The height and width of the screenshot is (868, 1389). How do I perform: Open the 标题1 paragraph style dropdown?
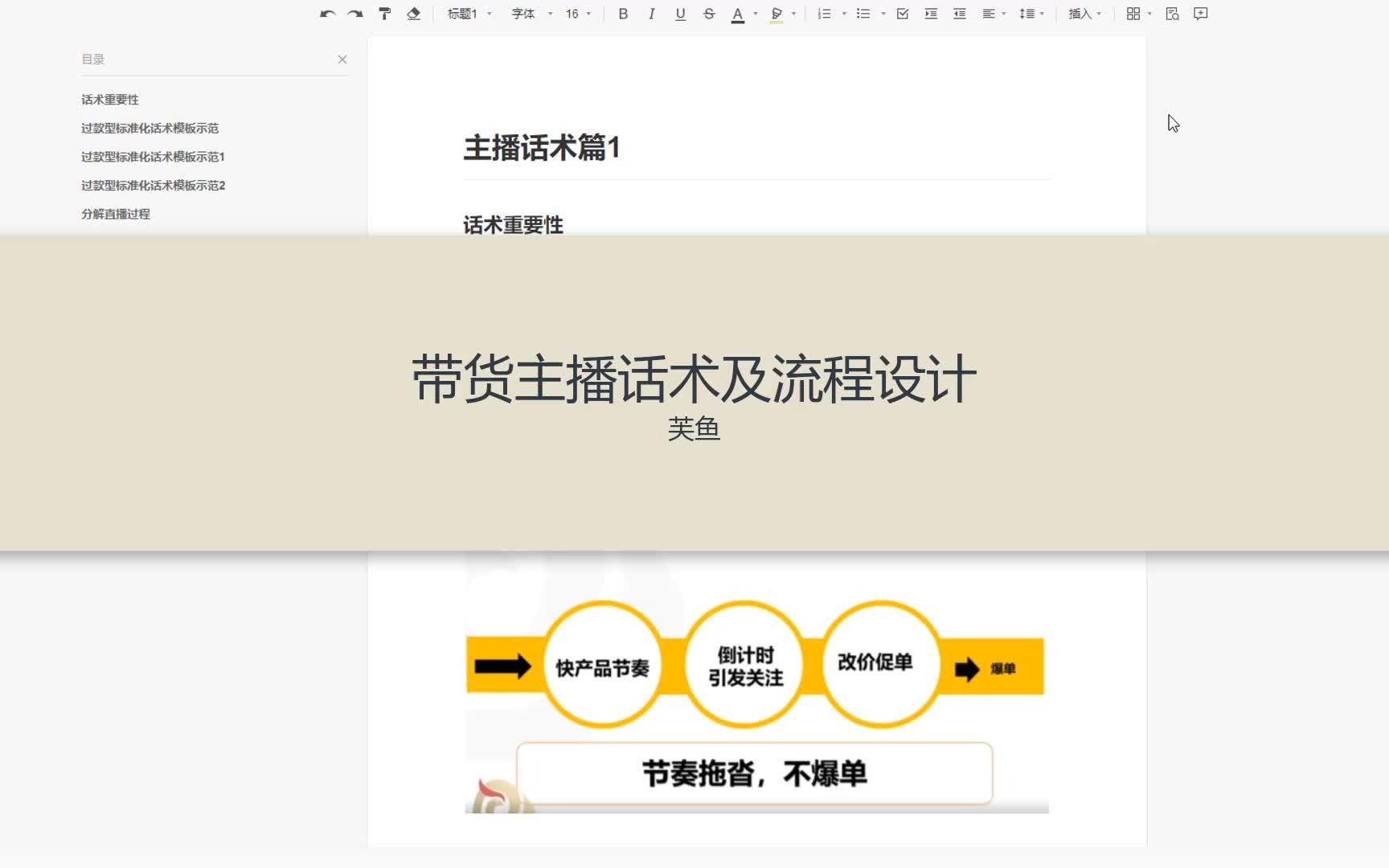(x=469, y=14)
